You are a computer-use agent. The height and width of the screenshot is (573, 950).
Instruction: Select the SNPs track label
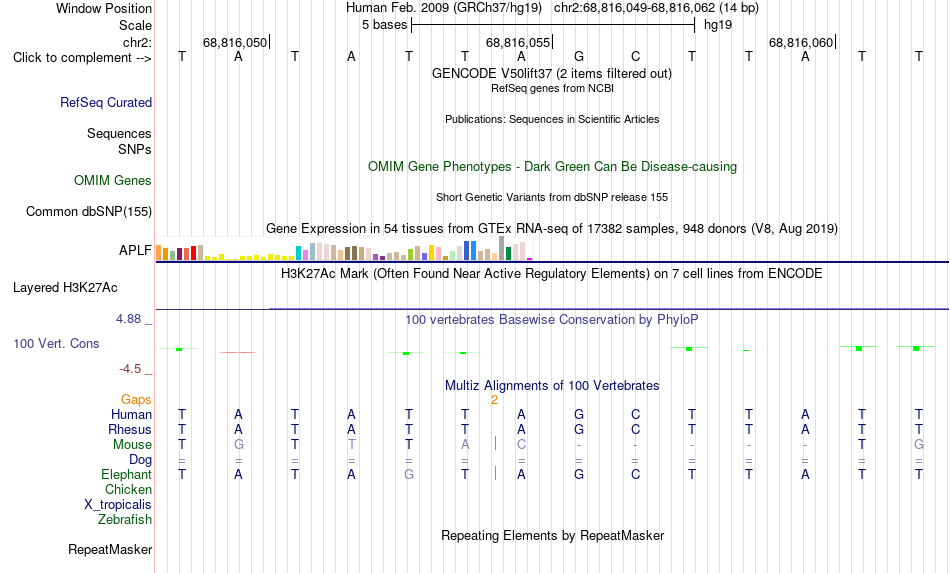(135, 150)
